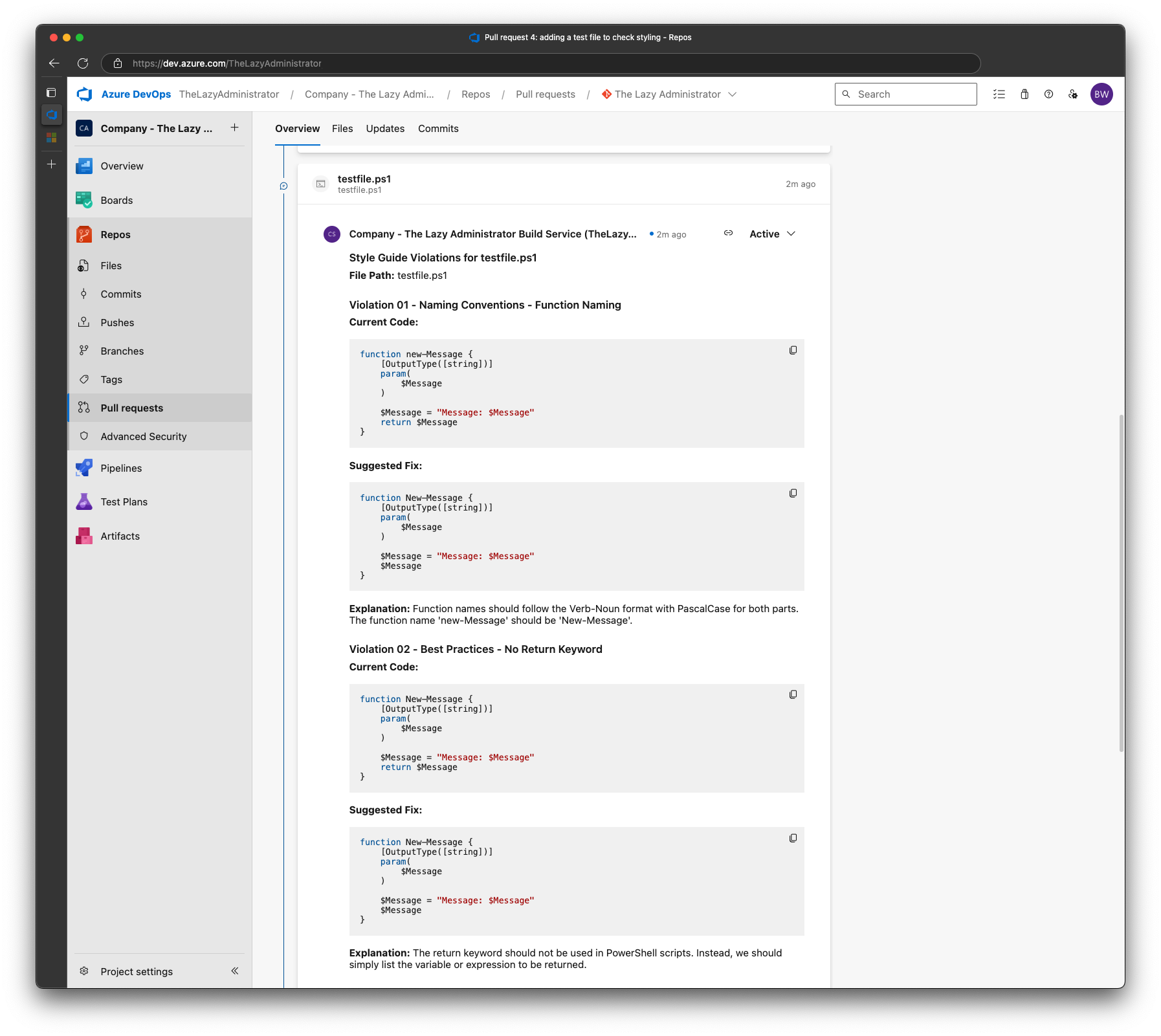Collapse the sidebar with the double chevron
Viewport: 1161px width, 1036px height.
pyautogui.click(x=235, y=971)
